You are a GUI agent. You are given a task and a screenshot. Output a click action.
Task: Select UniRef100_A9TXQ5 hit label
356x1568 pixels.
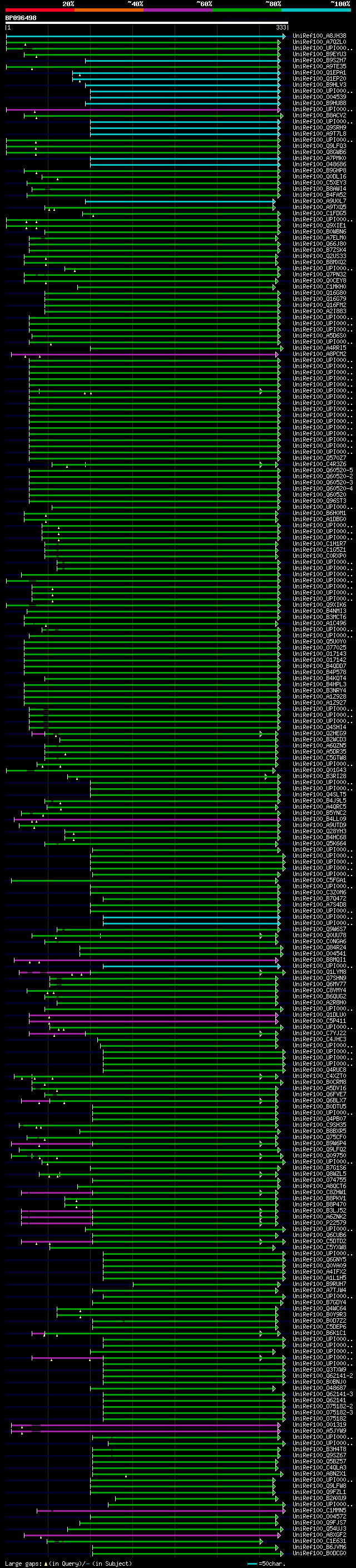pos(319,207)
